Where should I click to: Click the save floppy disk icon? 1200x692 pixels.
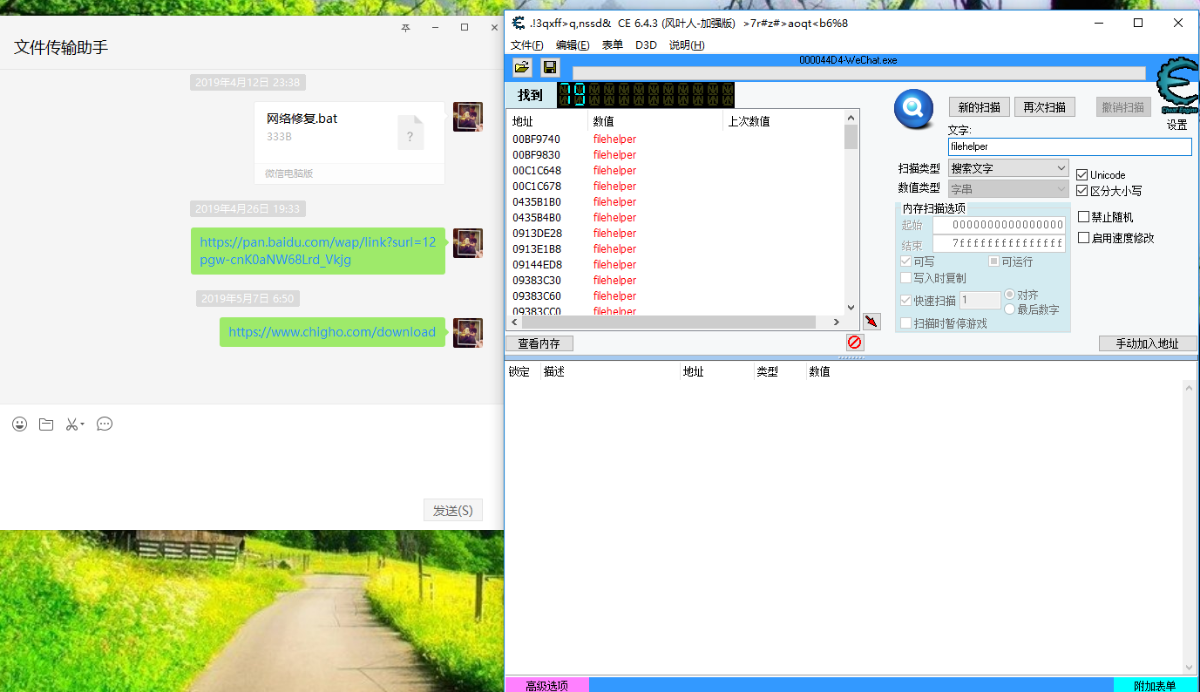click(549, 67)
